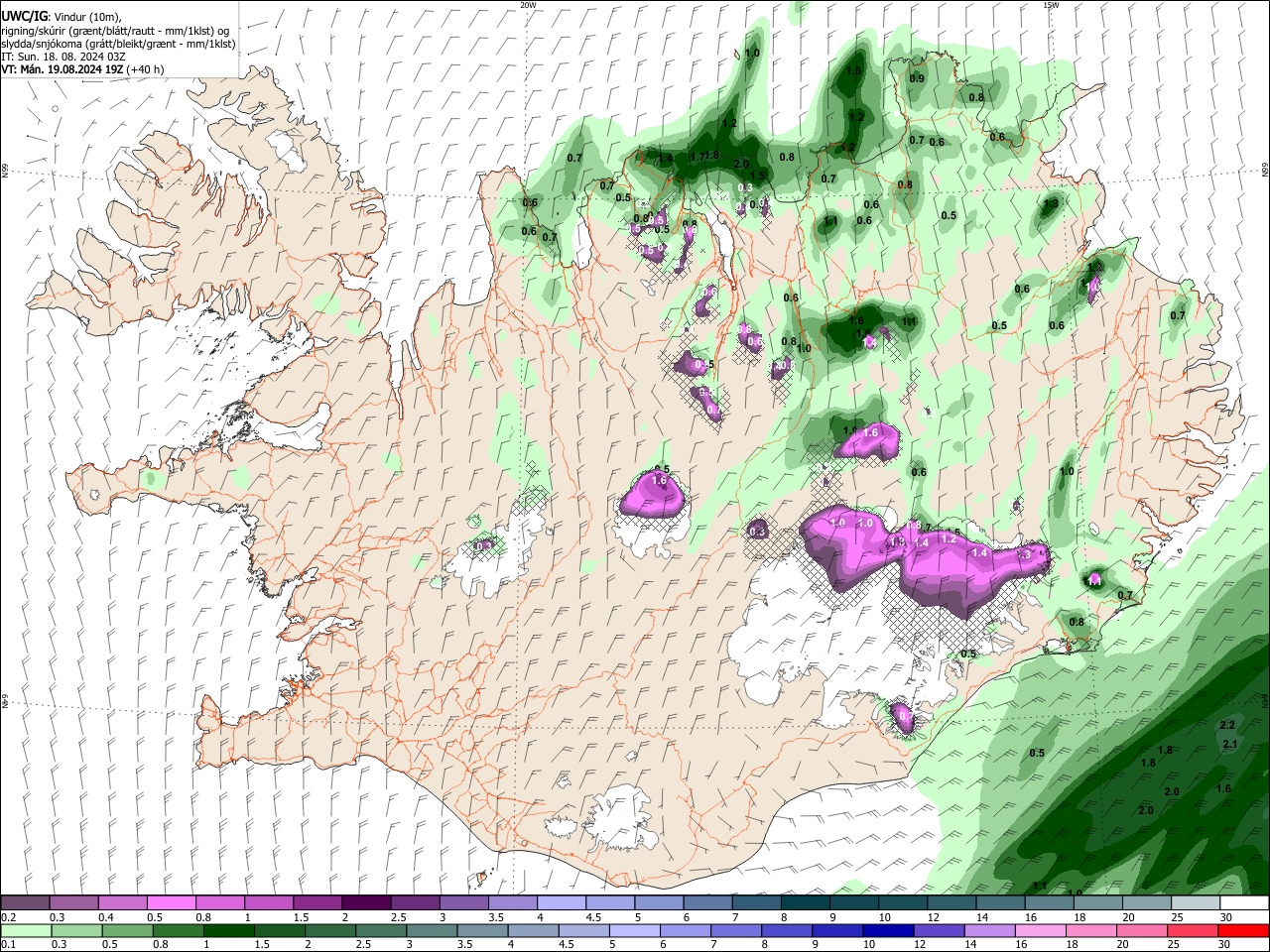The width and height of the screenshot is (1270, 952).
Task: Click the violet 12 swatch in lower legend
Action: point(938,931)
